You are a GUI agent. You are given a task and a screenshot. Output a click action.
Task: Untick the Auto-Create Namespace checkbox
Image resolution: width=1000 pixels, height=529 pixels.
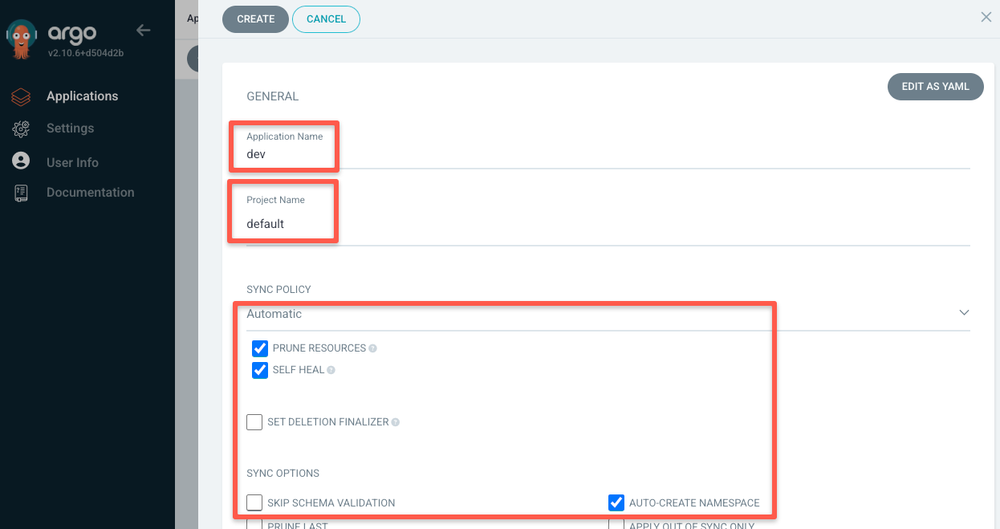click(x=616, y=503)
